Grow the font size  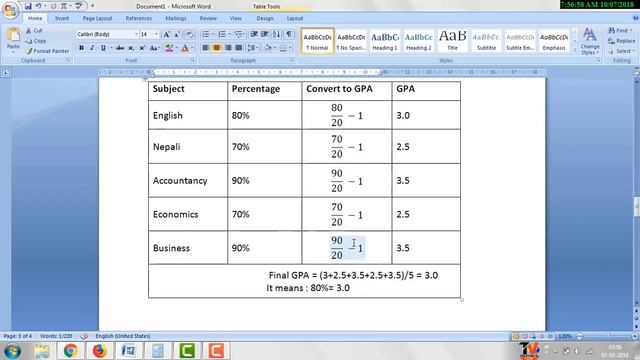(x=167, y=35)
